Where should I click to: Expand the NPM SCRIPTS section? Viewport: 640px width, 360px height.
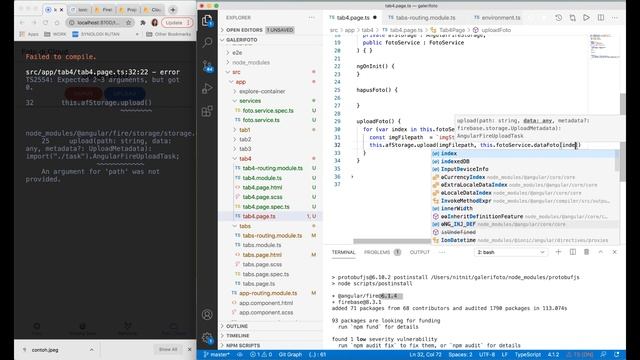(271, 345)
